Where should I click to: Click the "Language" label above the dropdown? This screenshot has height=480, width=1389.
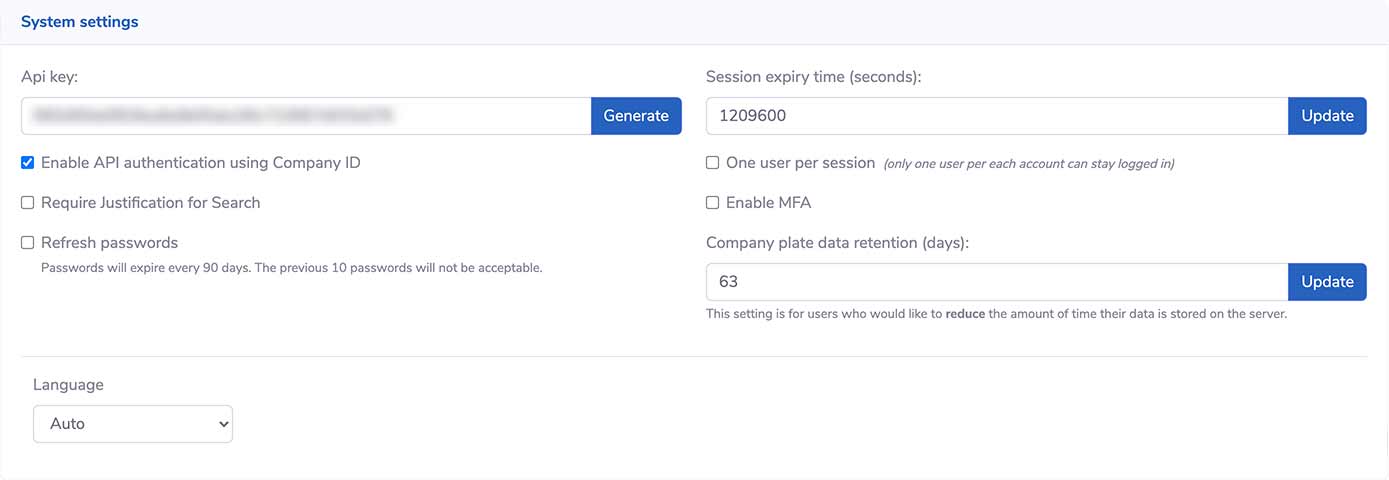[68, 385]
